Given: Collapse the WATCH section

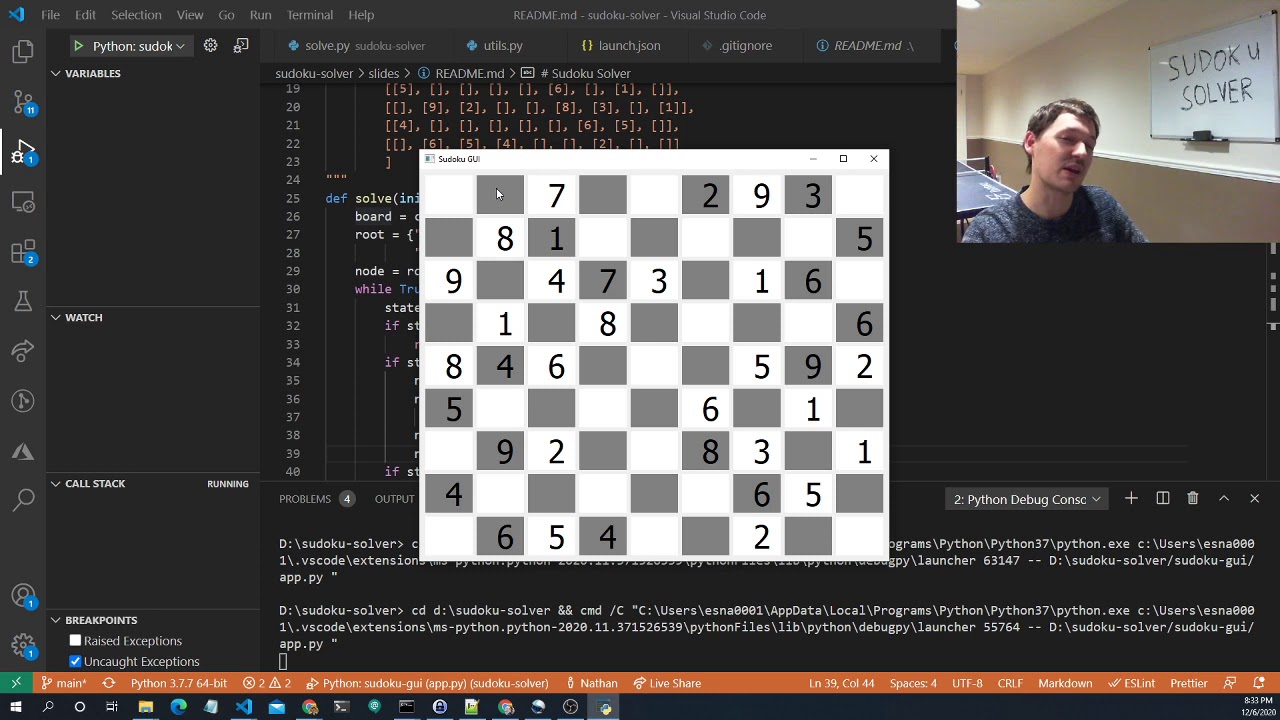Looking at the screenshot, I should (83, 317).
